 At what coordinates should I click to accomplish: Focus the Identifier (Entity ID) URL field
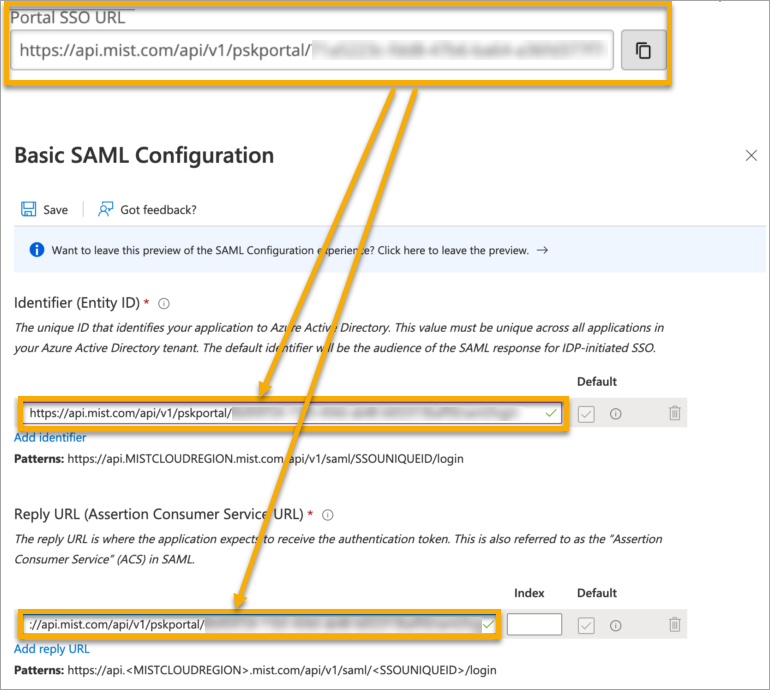point(290,413)
